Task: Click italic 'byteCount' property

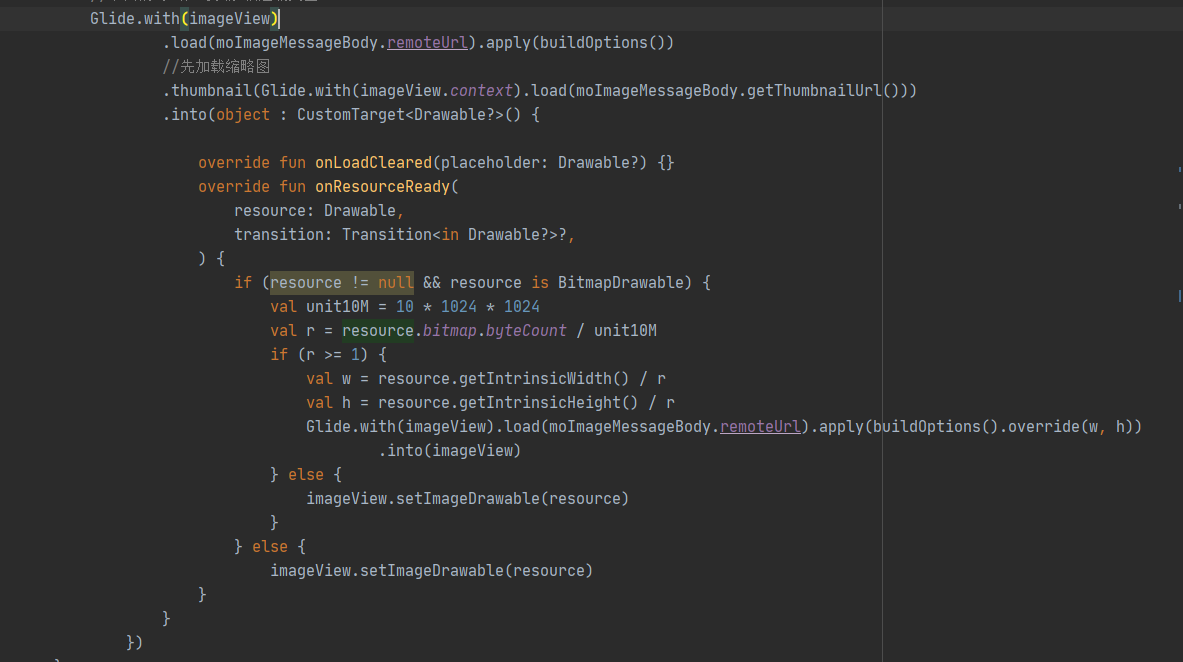Action: (x=526, y=331)
